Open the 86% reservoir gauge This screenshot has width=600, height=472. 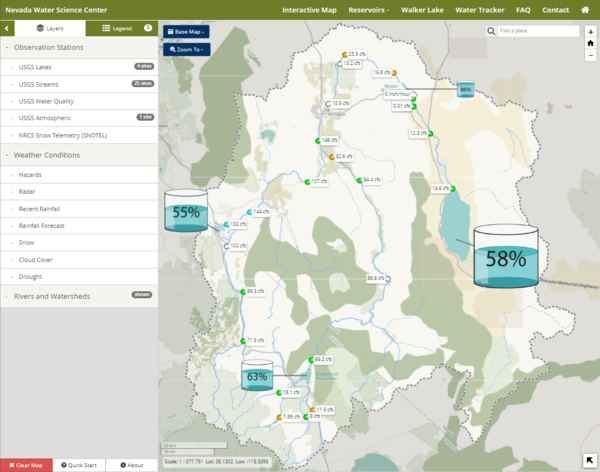(466, 89)
